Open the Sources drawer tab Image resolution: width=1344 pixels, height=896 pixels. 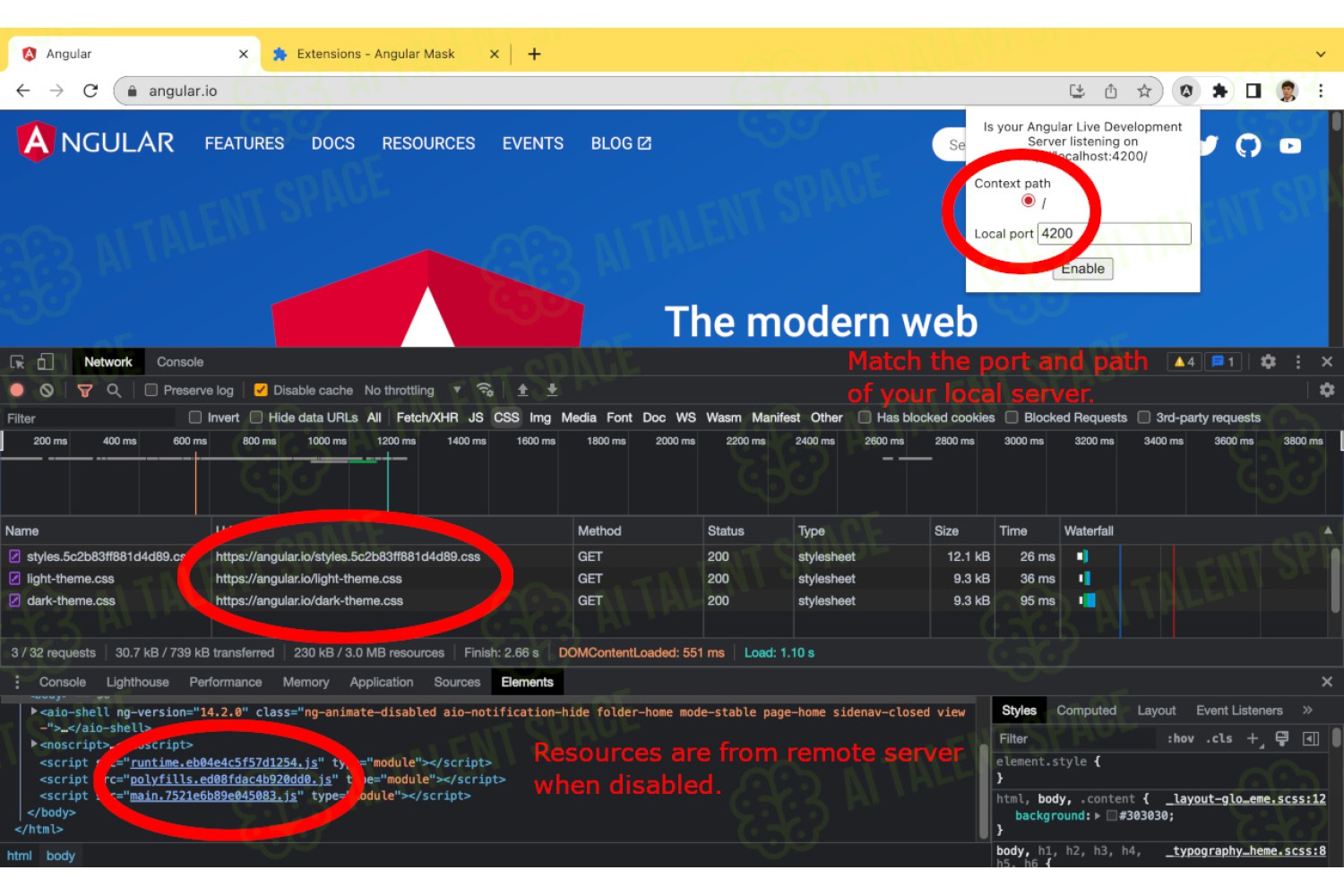(457, 682)
